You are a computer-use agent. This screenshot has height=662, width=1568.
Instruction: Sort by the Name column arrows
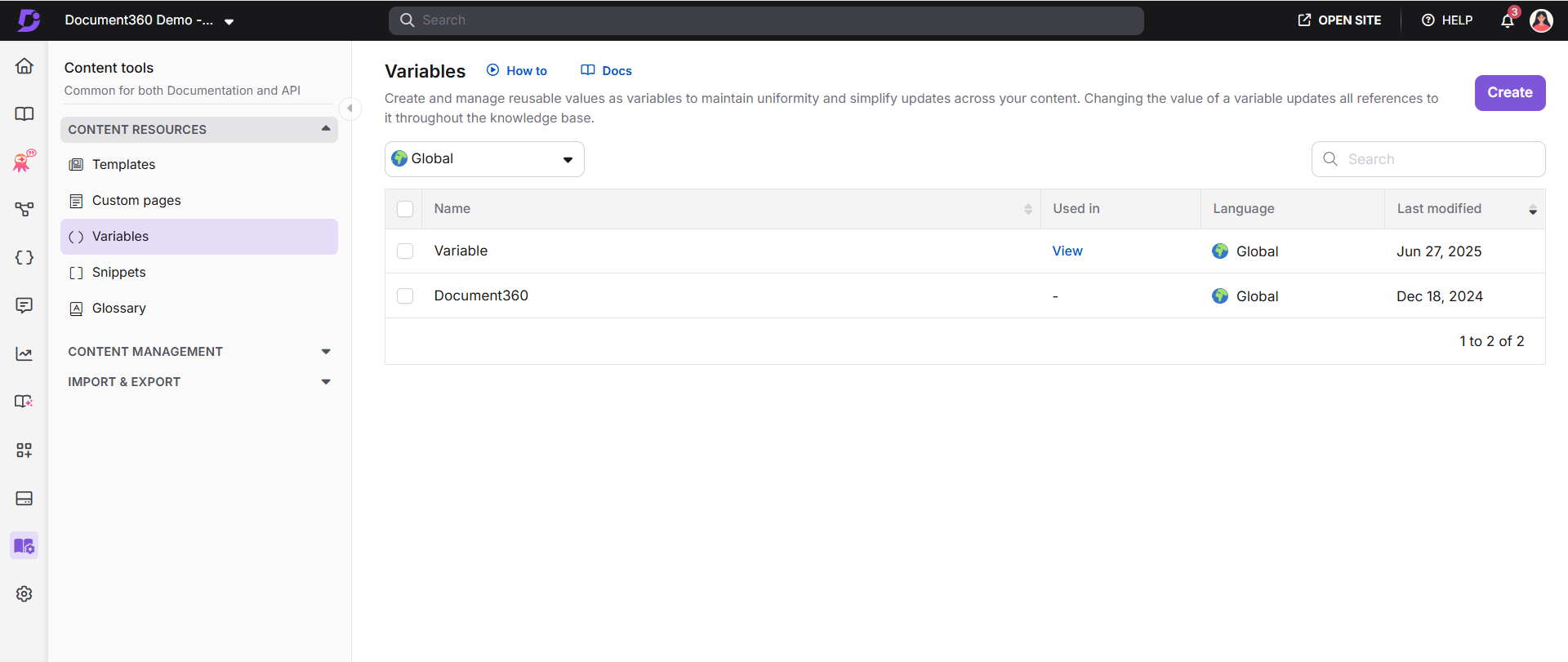coord(1028,210)
